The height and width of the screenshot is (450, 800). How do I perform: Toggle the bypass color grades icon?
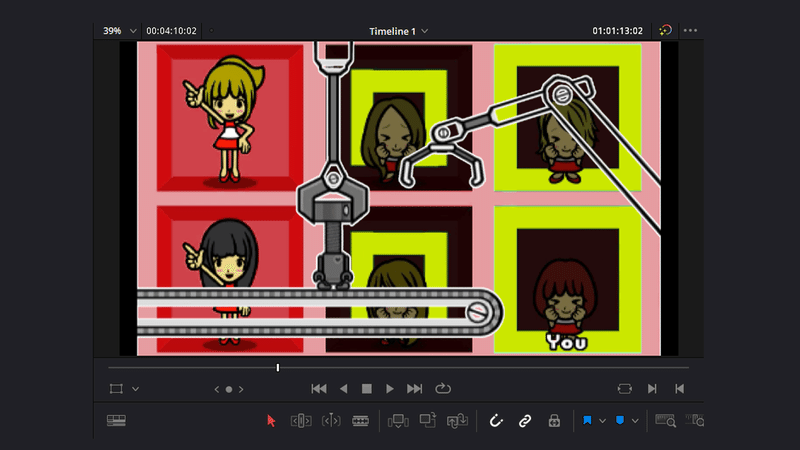[x=665, y=31]
